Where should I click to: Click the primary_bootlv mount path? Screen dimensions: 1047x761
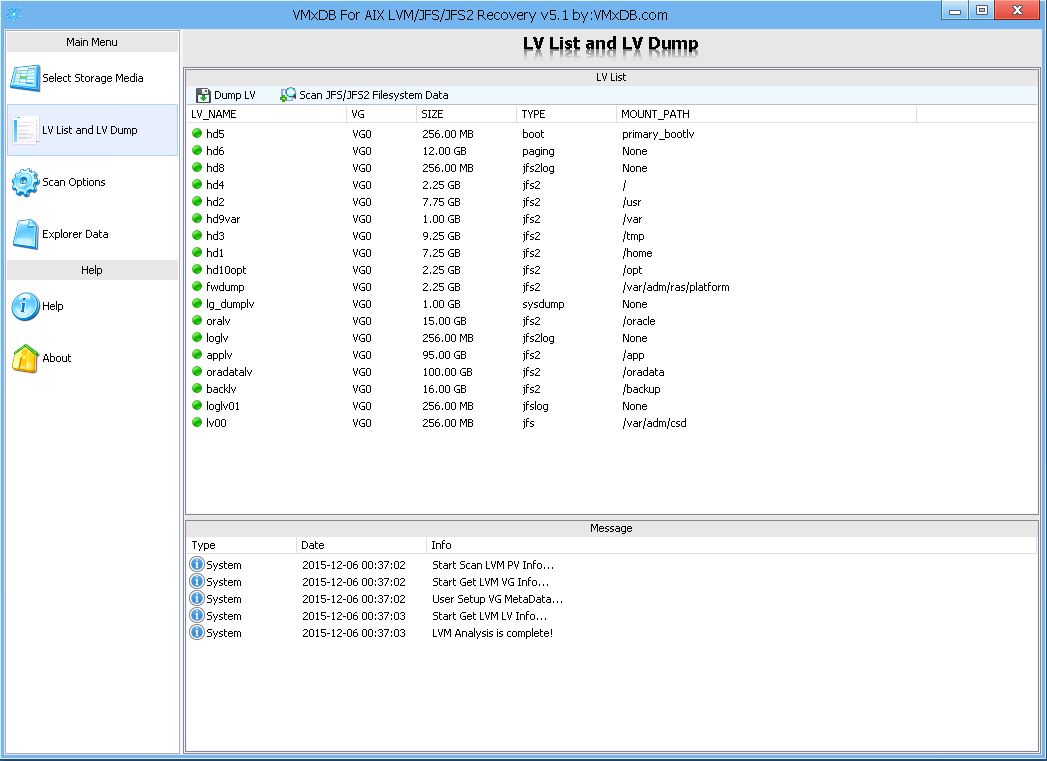coord(658,134)
